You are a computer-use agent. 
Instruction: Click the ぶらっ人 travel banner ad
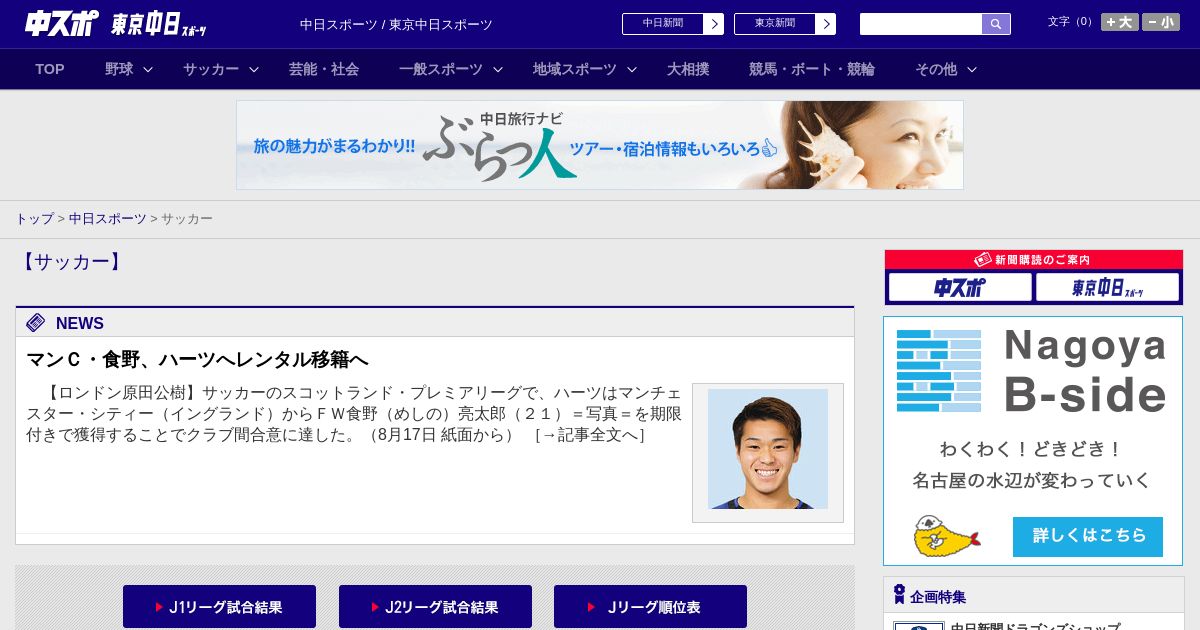[600, 145]
